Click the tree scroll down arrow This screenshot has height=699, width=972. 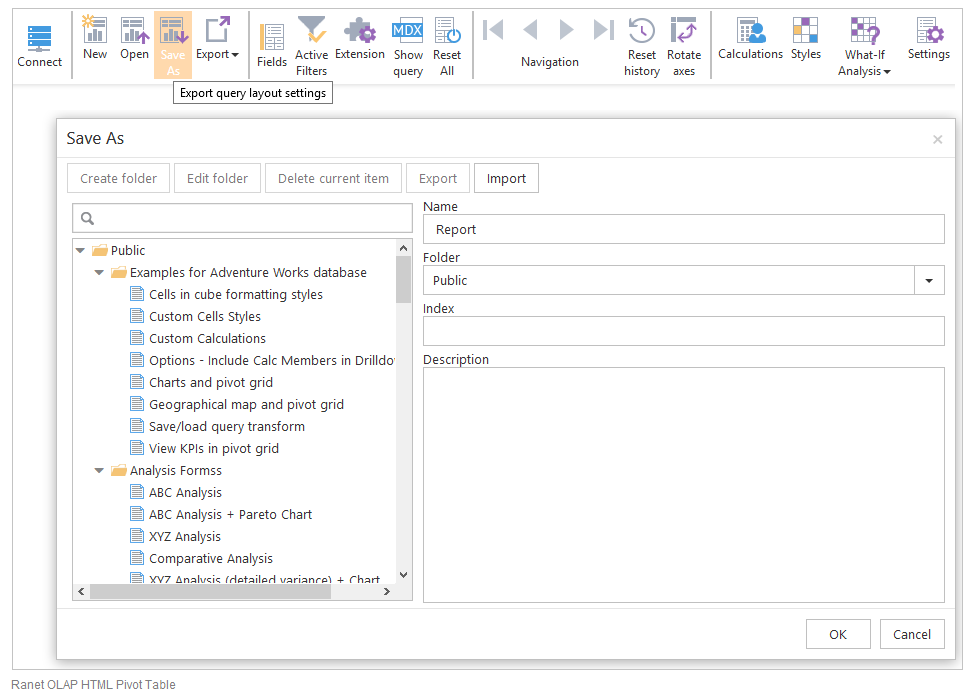pyautogui.click(x=404, y=575)
